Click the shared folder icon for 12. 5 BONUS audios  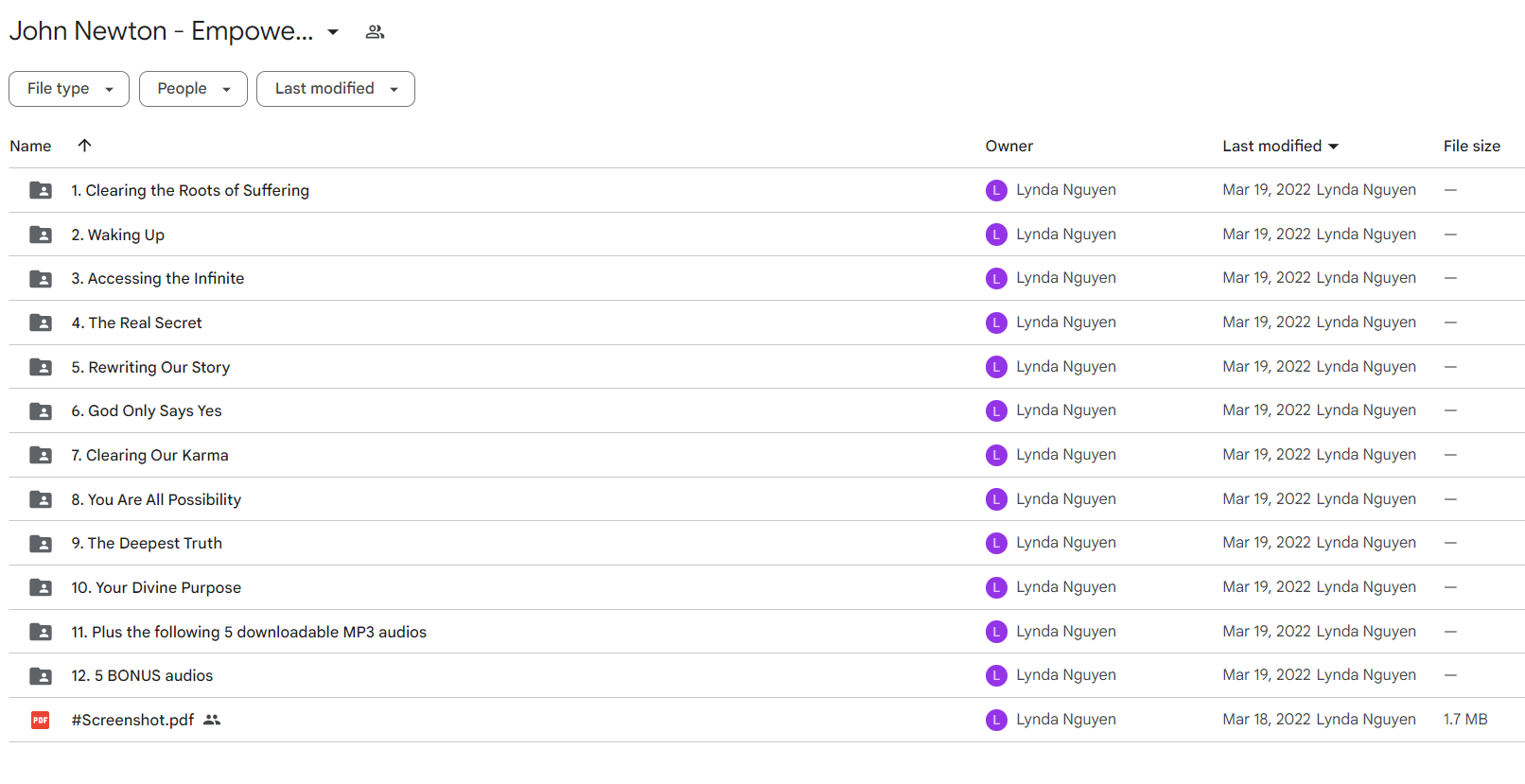[41, 676]
